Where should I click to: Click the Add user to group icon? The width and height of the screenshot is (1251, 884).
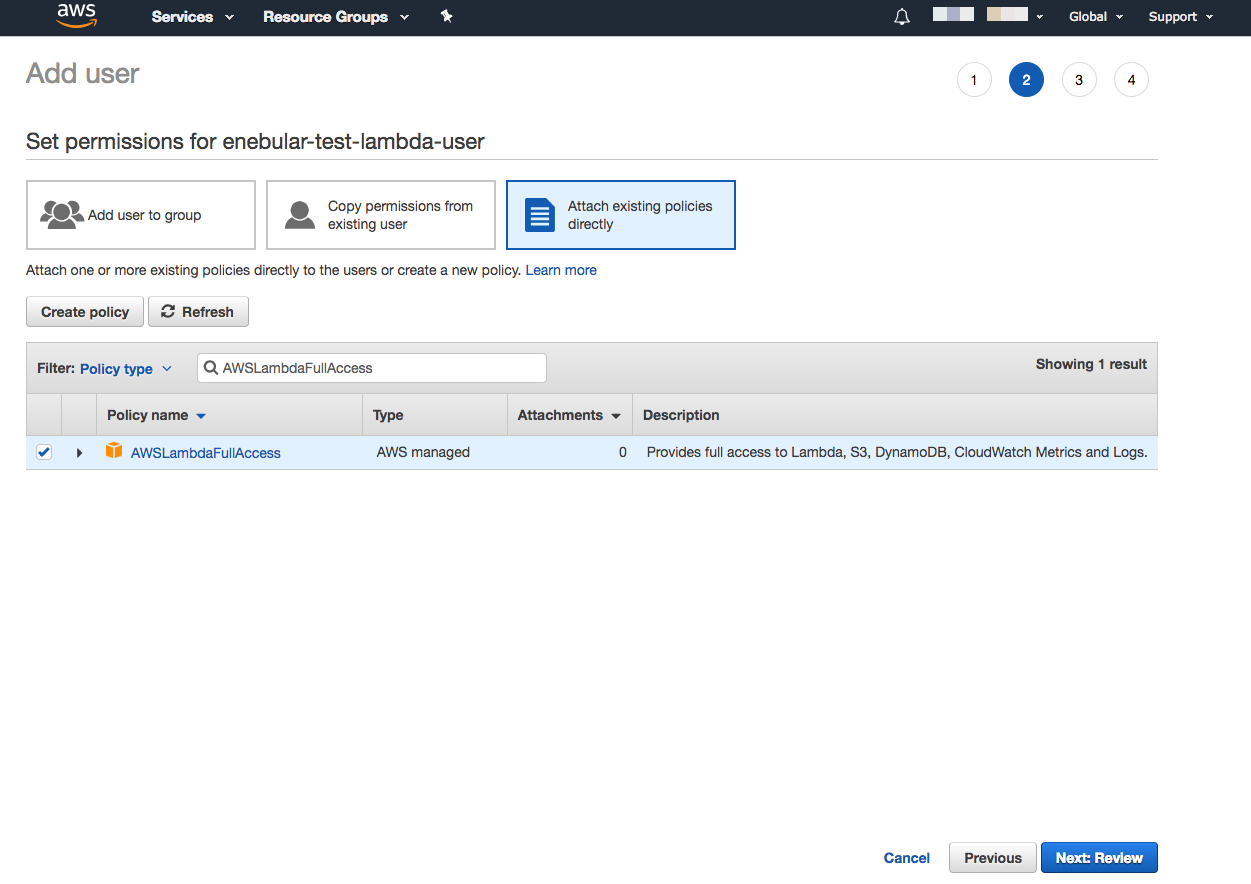(x=62, y=215)
